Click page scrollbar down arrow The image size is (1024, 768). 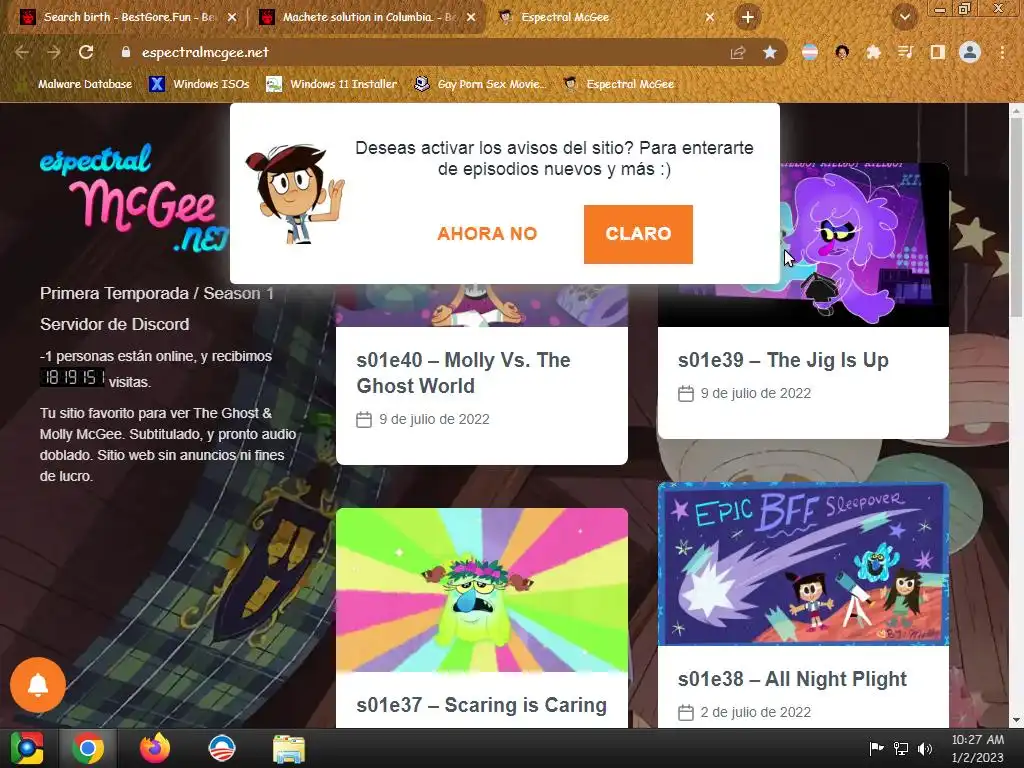point(1016,720)
